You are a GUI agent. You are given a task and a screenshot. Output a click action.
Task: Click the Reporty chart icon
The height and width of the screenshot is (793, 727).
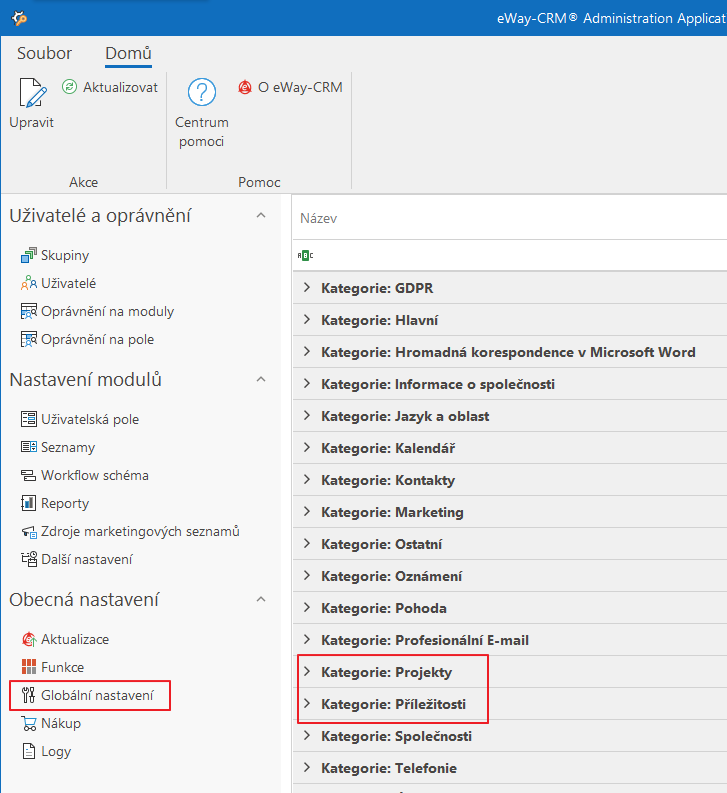coord(28,503)
